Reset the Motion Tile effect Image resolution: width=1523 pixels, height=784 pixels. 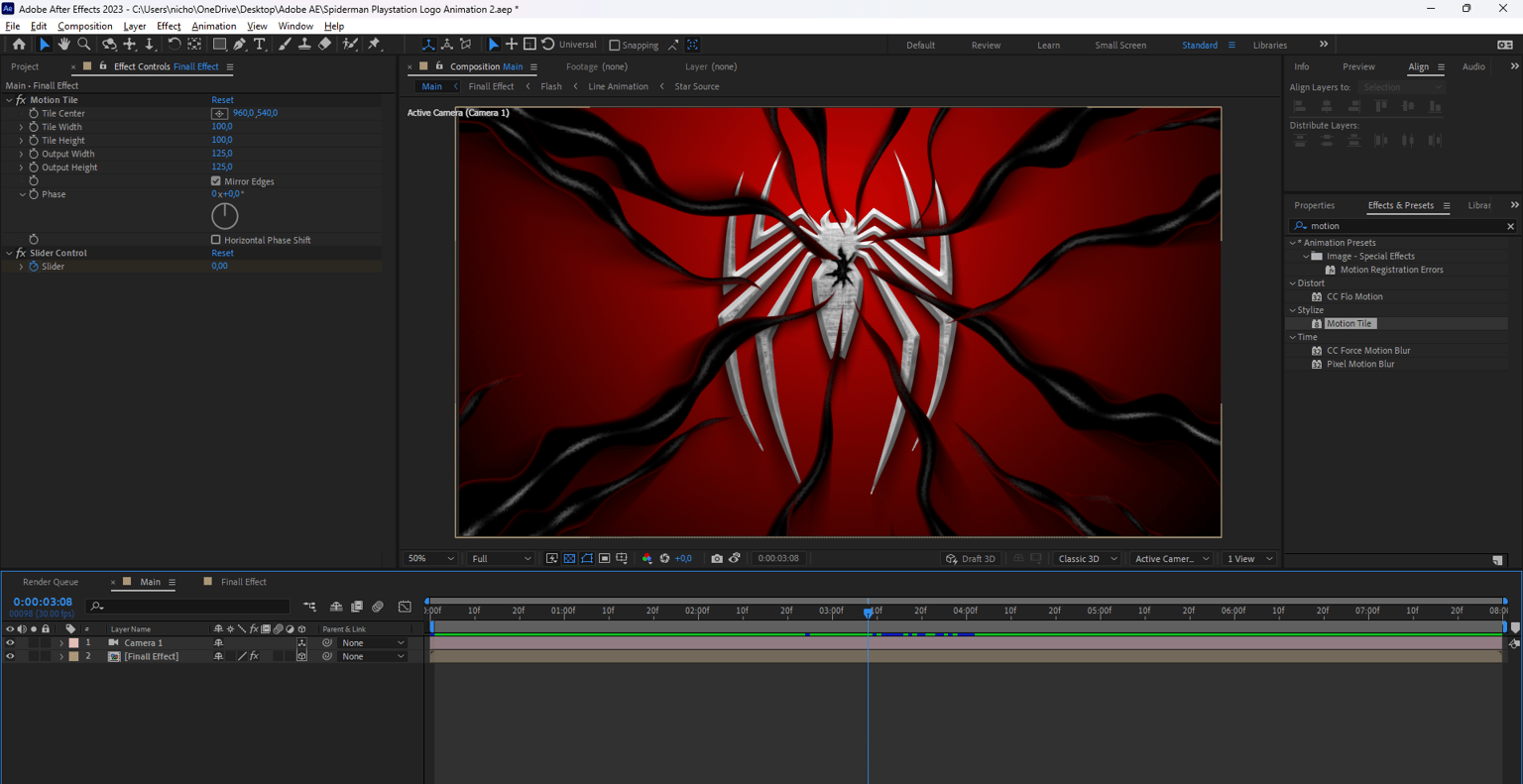pyautogui.click(x=222, y=100)
